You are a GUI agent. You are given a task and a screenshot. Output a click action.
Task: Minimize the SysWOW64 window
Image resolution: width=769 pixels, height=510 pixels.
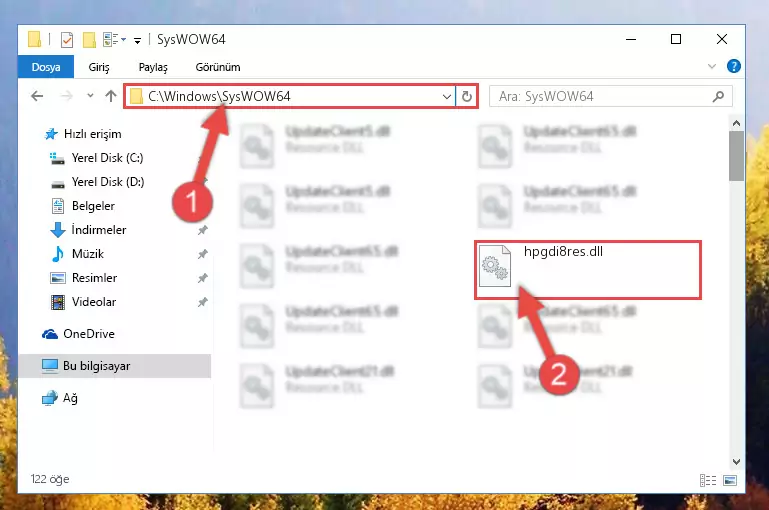pyautogui.click(x=631, y=39)
